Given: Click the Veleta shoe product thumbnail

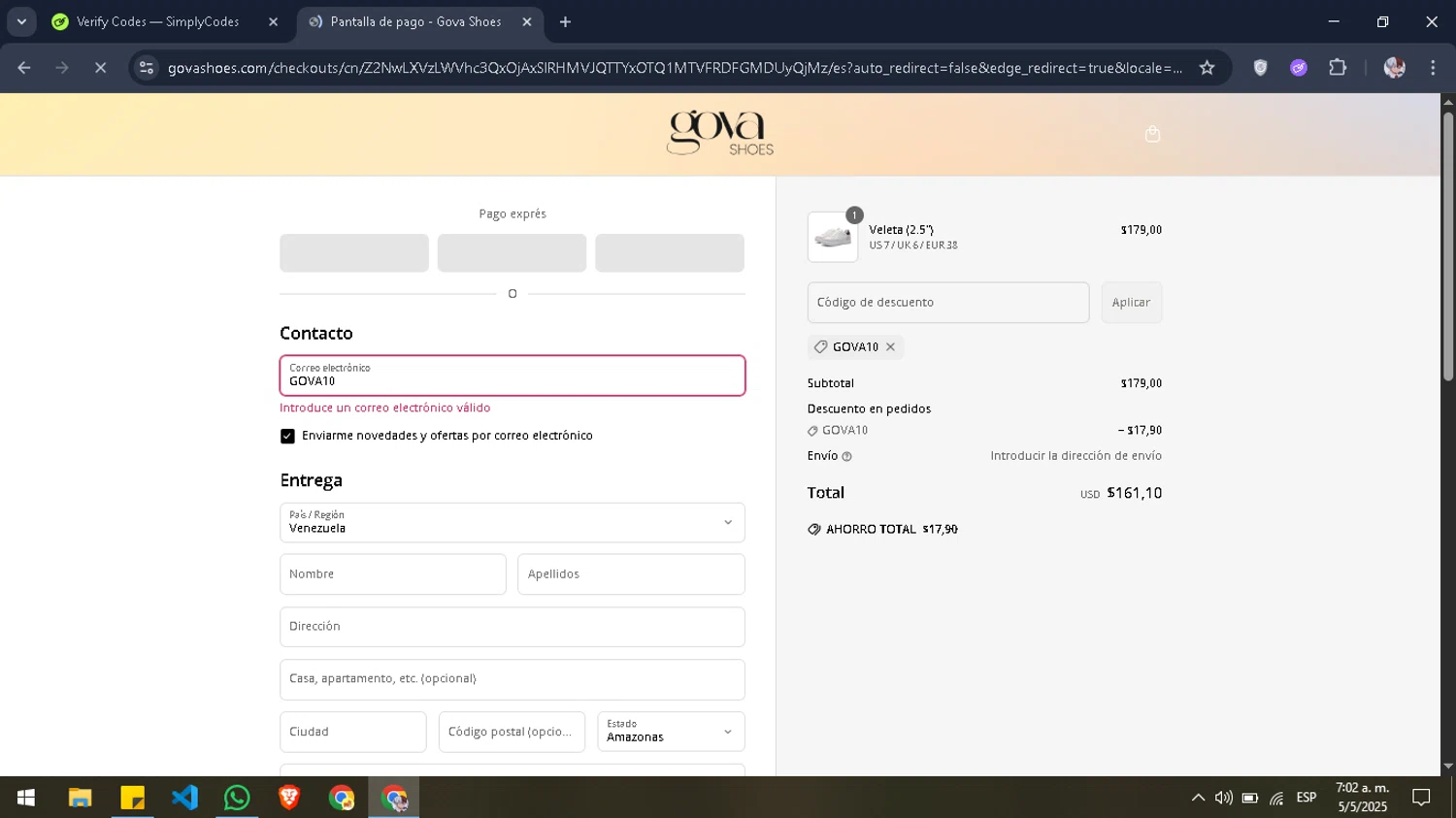Looking at the screenshot, I should (833, 237).
